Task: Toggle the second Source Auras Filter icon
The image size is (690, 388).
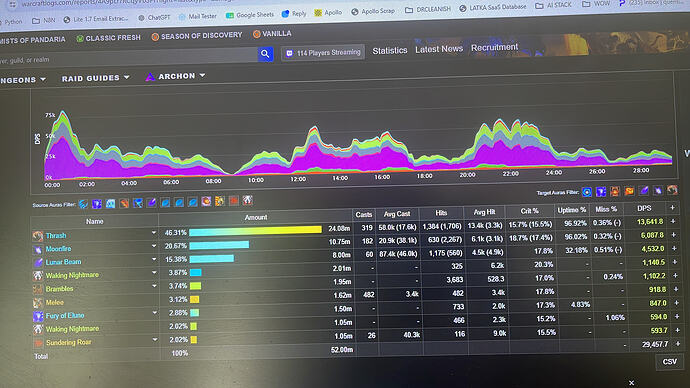Action: pos(97,204)
